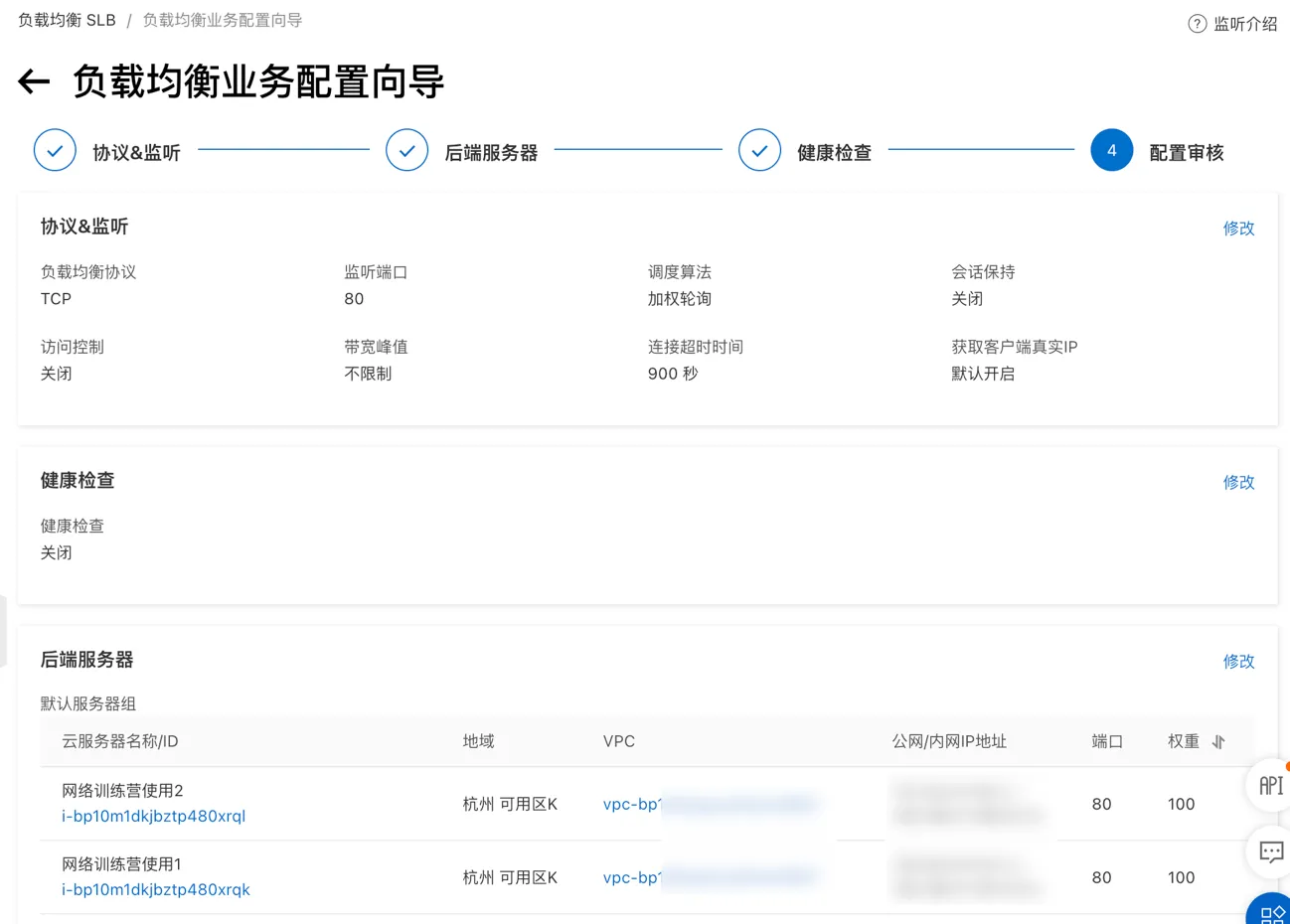Open VPC link in 网络训练营使用2 row
The width and height of the screenshot is (1290, 924).
710,804
